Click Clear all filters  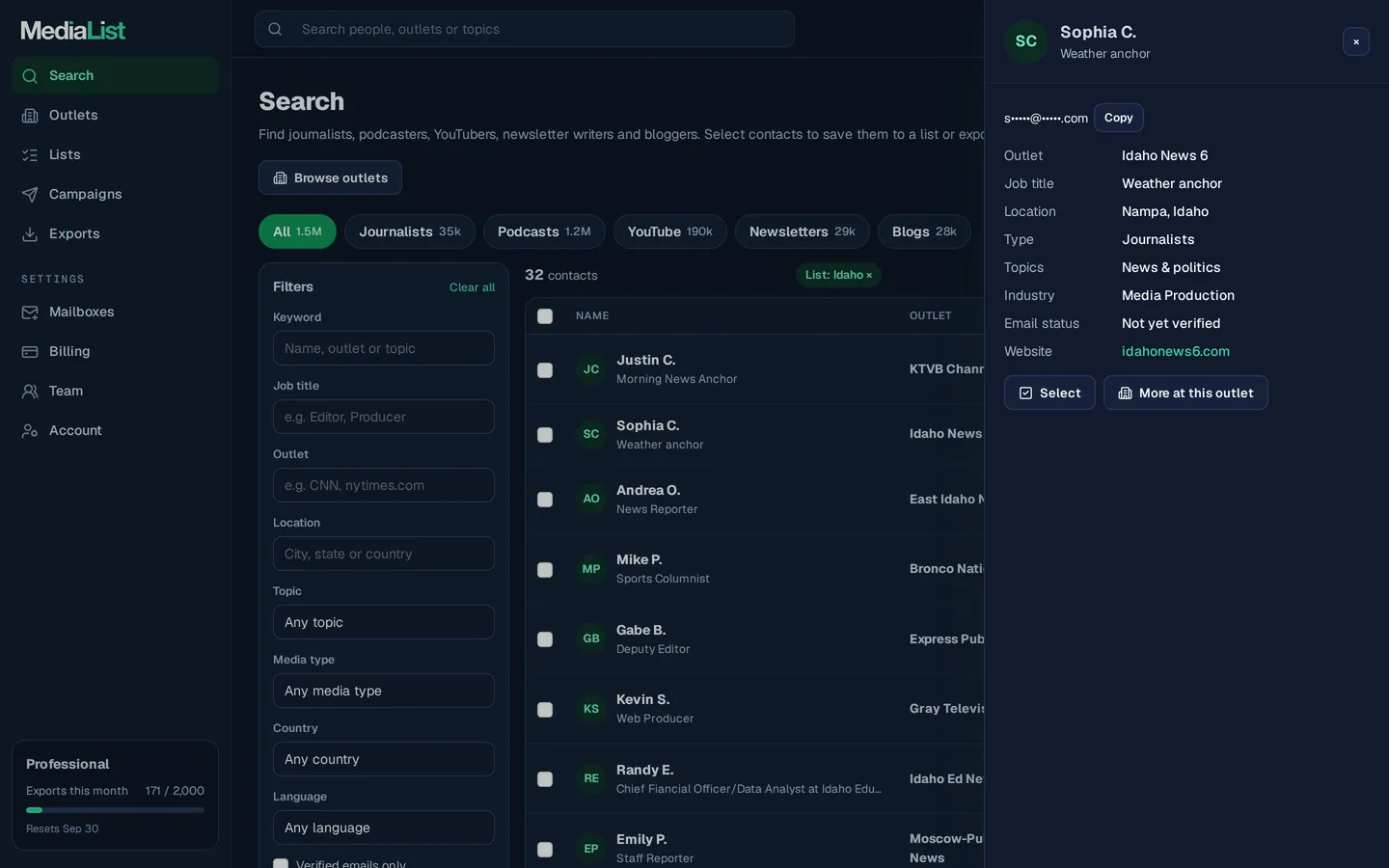(472, 287)
